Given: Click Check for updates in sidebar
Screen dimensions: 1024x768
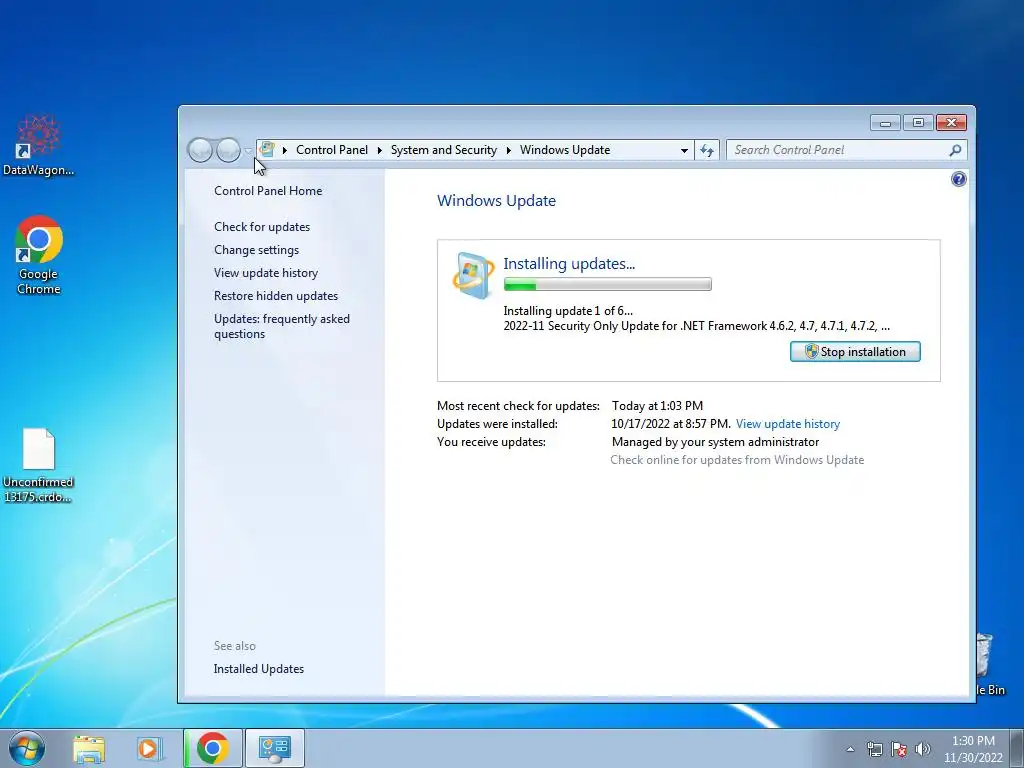Looking at the screenshot, I should tap(262, 227).
